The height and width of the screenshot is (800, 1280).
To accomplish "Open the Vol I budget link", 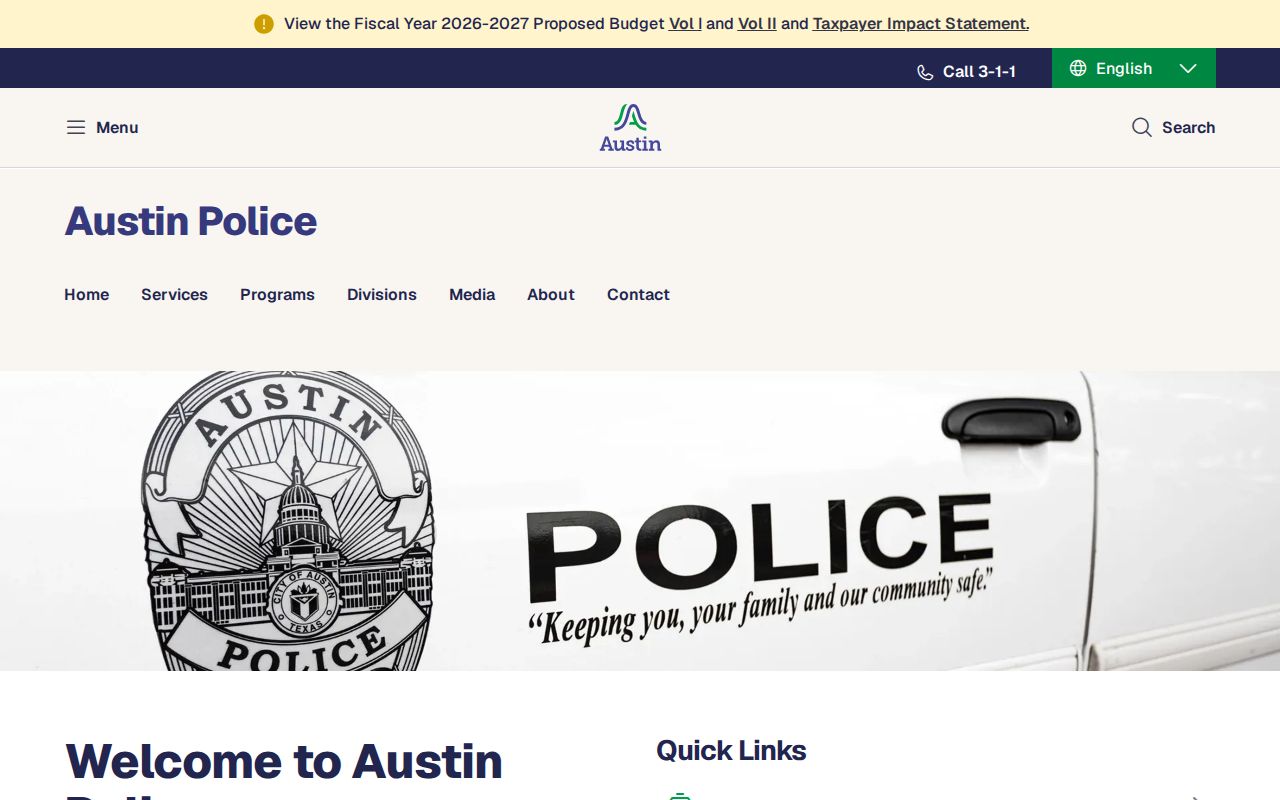I will (685, 23).
